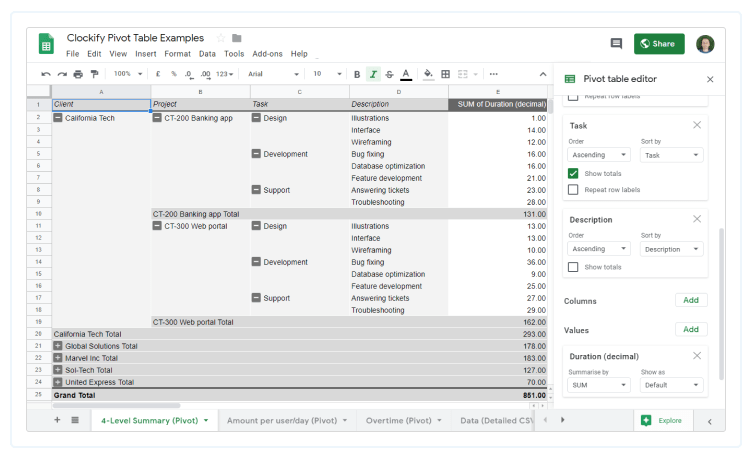Open Task Order Ascending dropdown
The image size is (752, 458).
point(599,155)
